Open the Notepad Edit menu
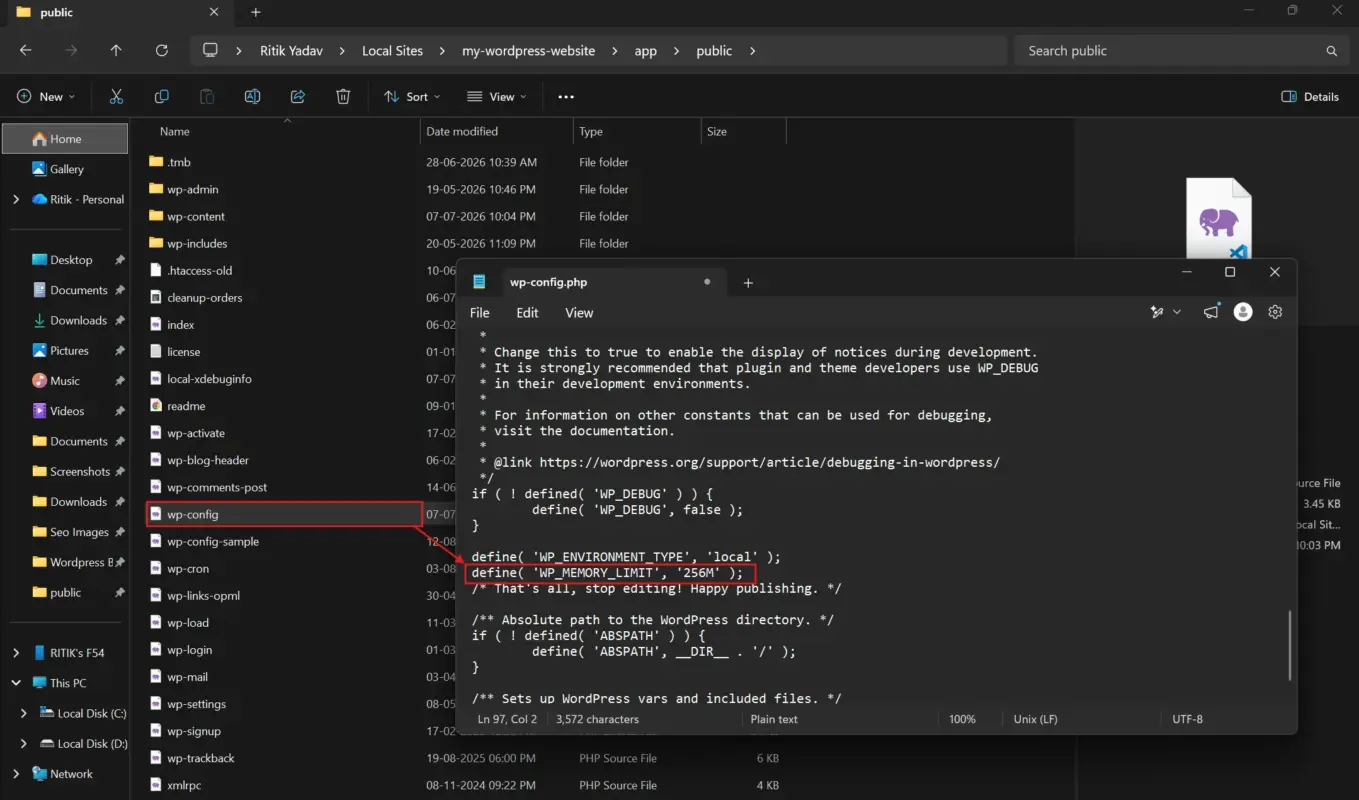Viewport: 1359px width, 800px height. tap(527, 313)
